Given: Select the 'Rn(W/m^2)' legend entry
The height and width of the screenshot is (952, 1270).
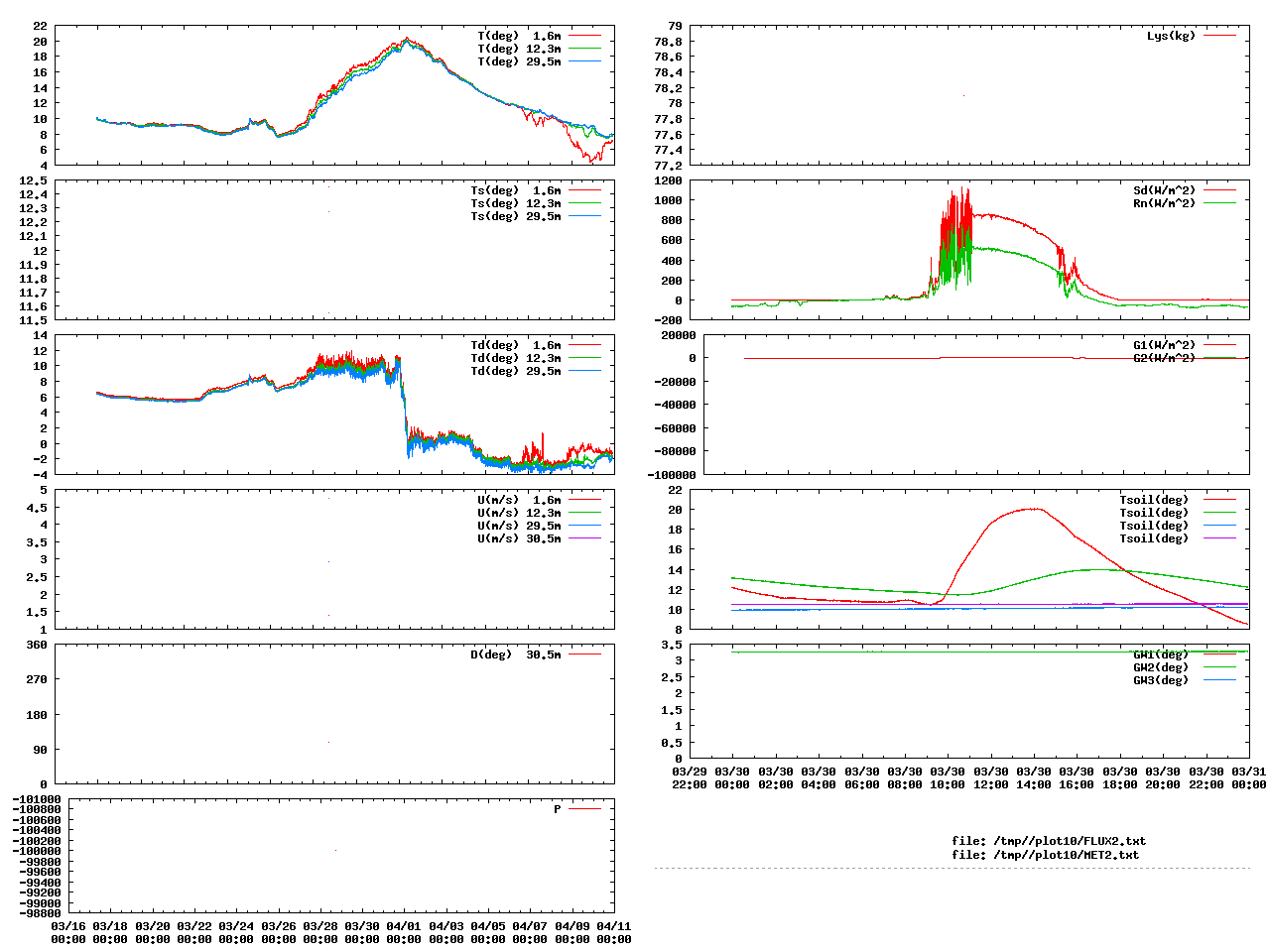Looking at the screenshot, I should [x=1165, y=203].
